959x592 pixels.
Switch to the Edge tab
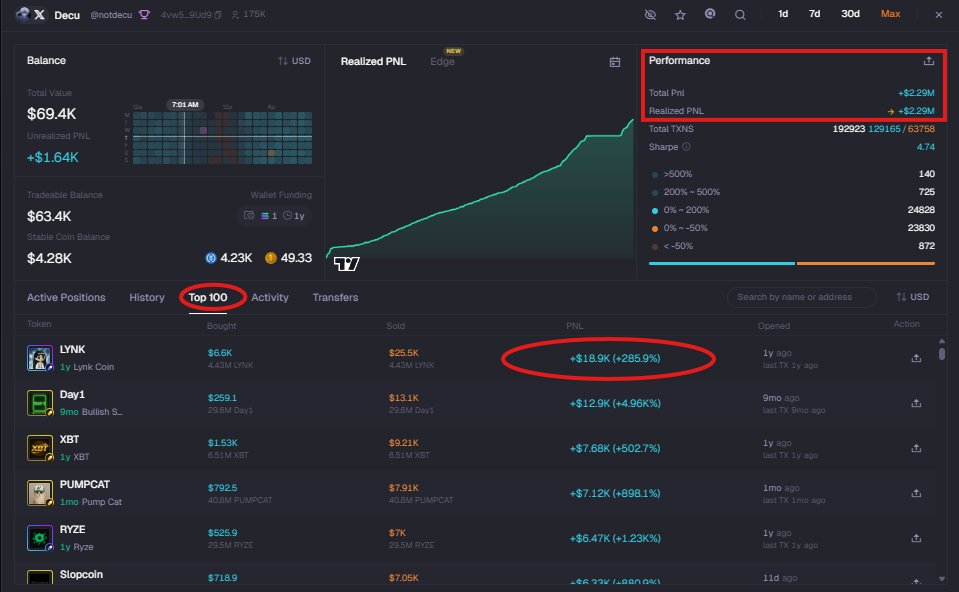[x=442, y=61]
